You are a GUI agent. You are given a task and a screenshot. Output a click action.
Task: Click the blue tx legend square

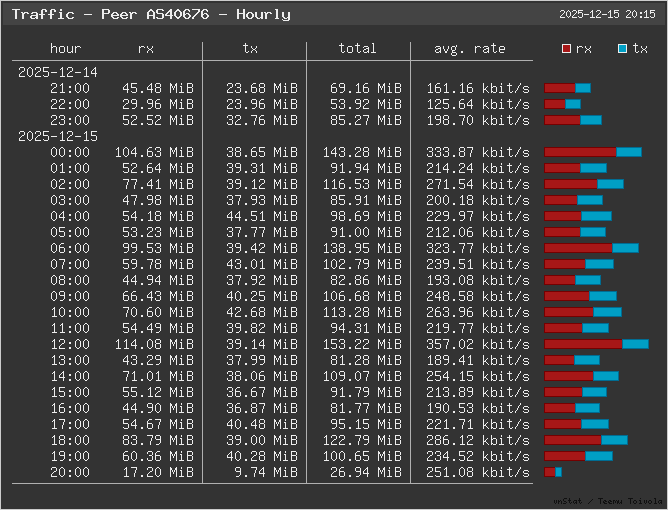click(x=623, y=48)
